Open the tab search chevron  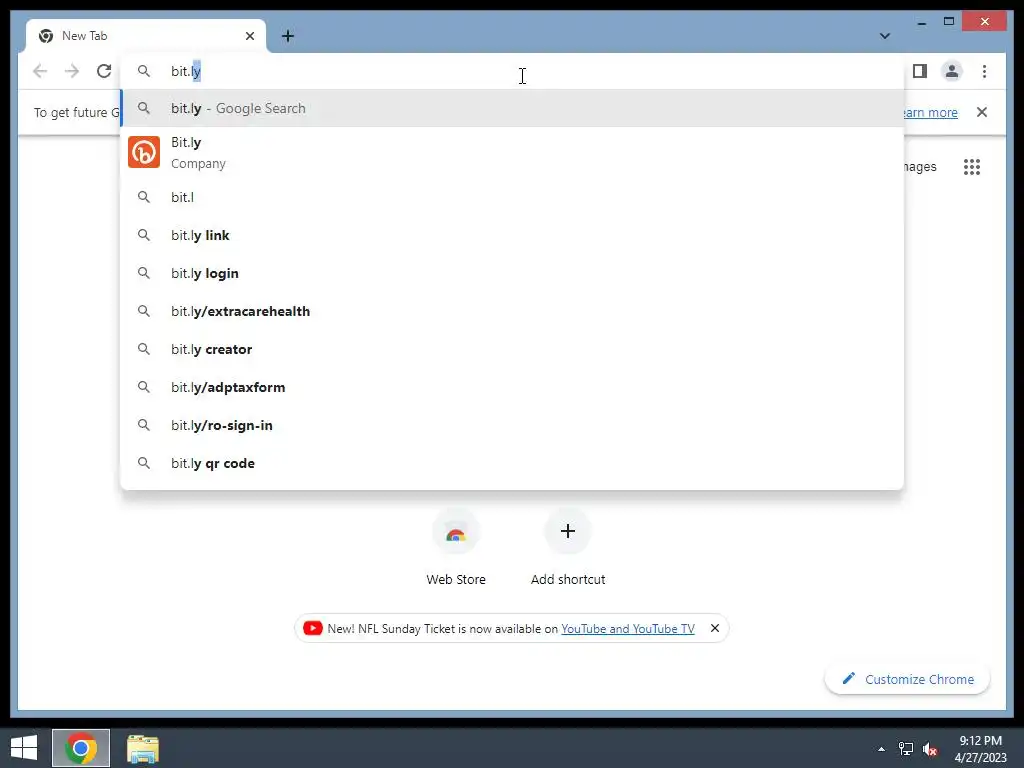pos(885,36)
